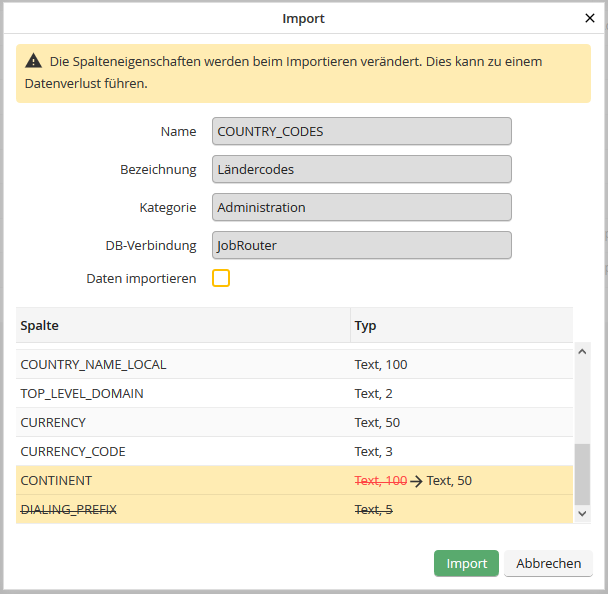
Task: Click the arrow in CONTINENT type change
Action: 416,481
